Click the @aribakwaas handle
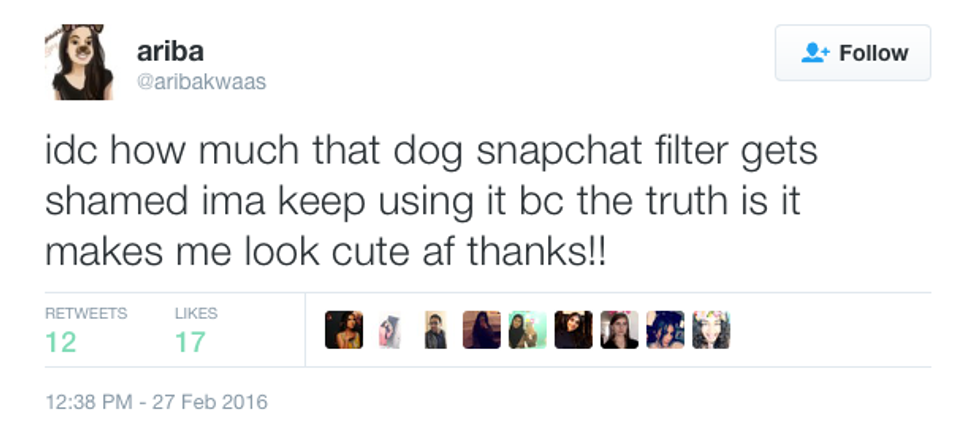Image resolution: width=980 pixels, height=435 pixels. point(201,82)
